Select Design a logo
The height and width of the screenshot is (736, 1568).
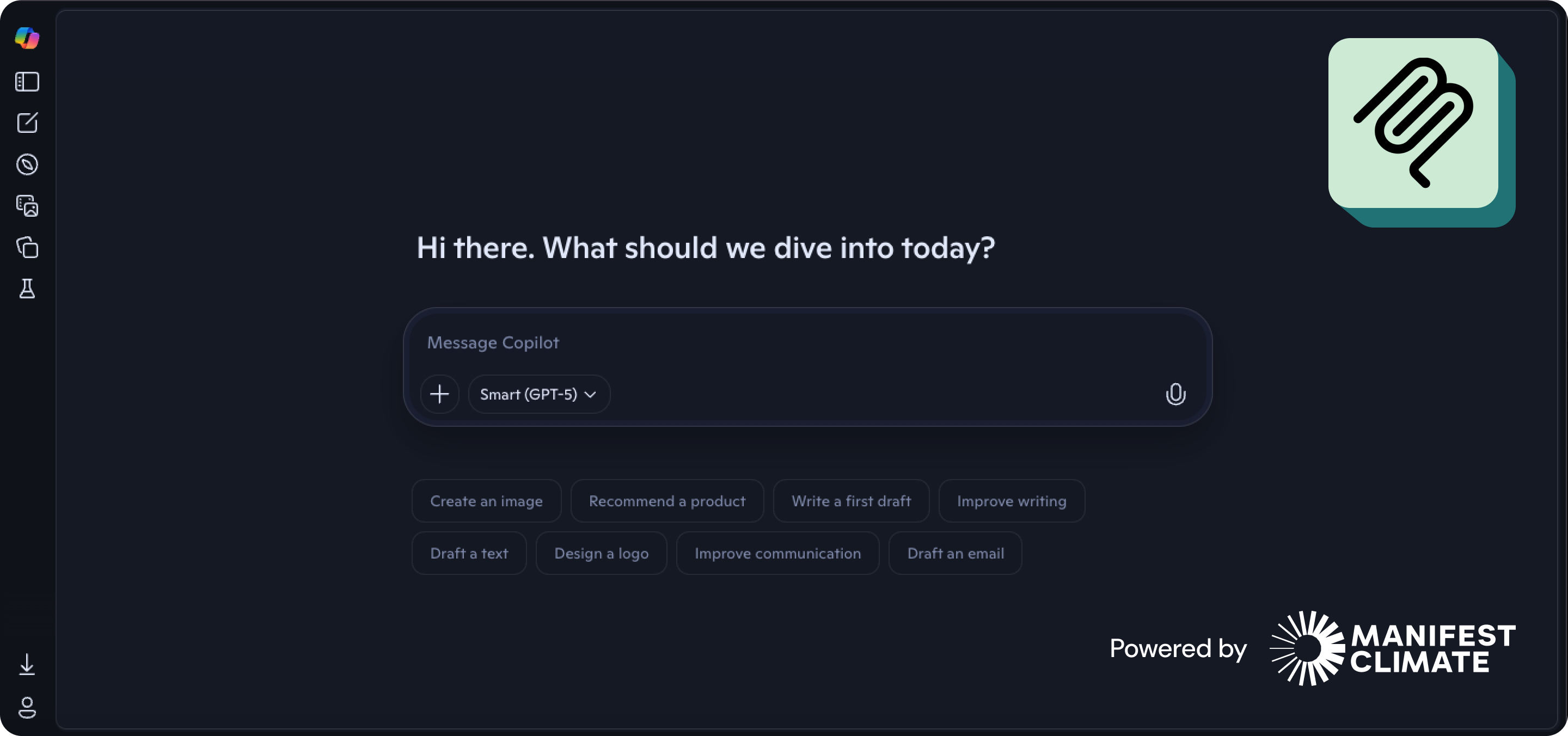tap(601, 554)
